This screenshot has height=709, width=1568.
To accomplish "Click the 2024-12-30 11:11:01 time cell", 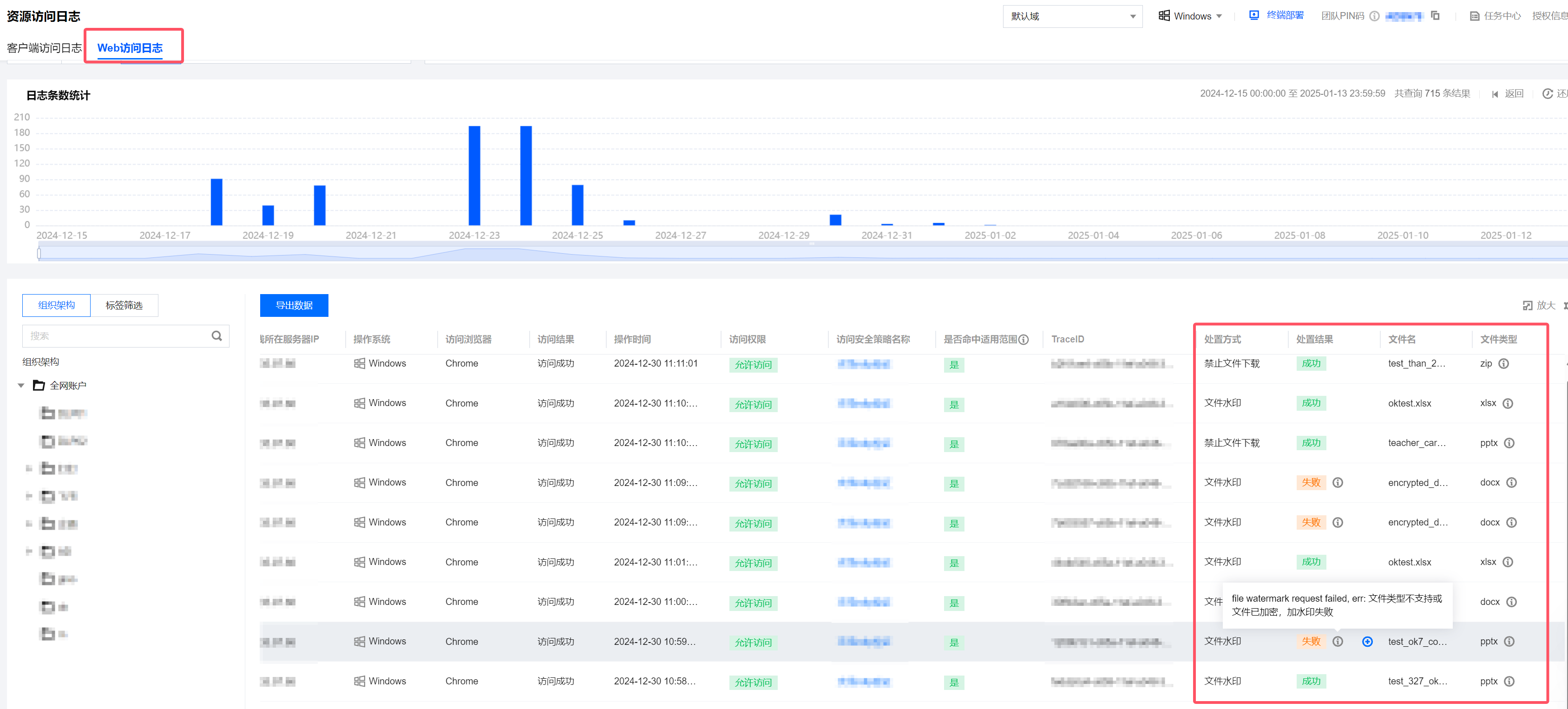I will coord(656,363).
